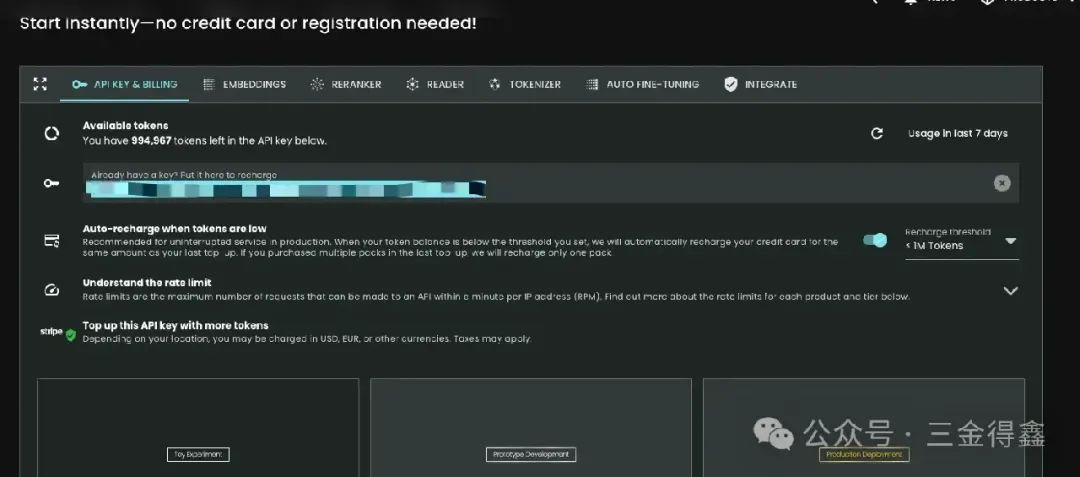
Task: Click the refresh token balance icon
Action: pos(877,133)
